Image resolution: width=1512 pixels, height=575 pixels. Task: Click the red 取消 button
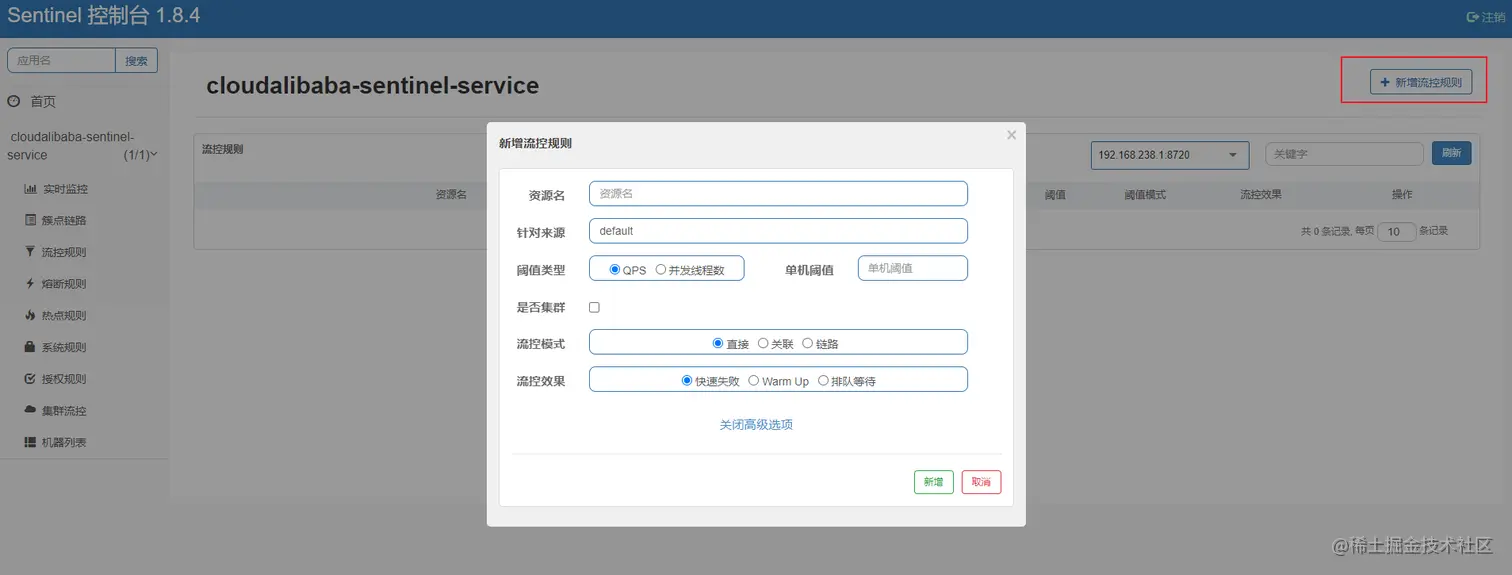coord(981,482)
